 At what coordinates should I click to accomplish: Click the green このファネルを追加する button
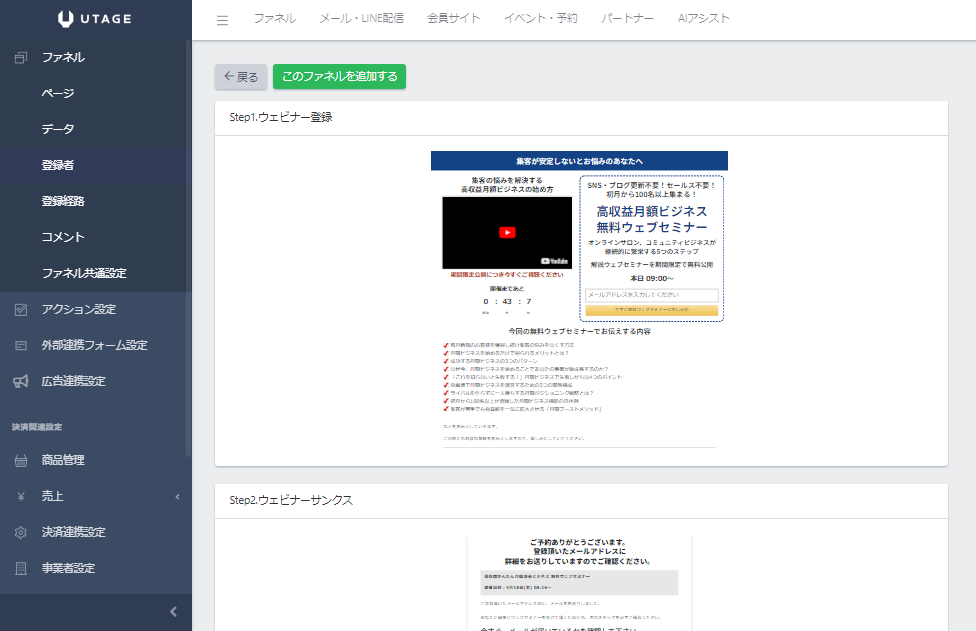[339, 76]
